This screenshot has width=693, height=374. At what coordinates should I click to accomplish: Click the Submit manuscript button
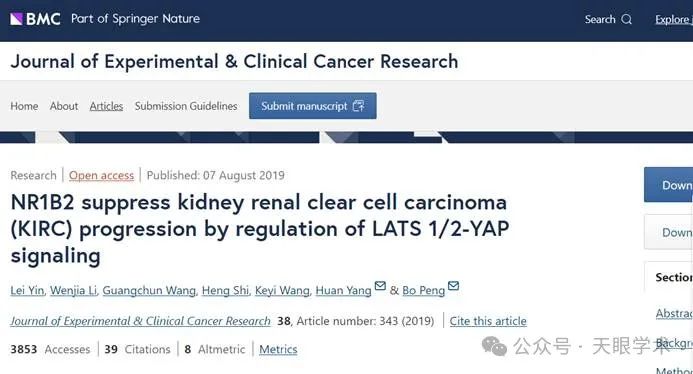(x=312, y=106)
